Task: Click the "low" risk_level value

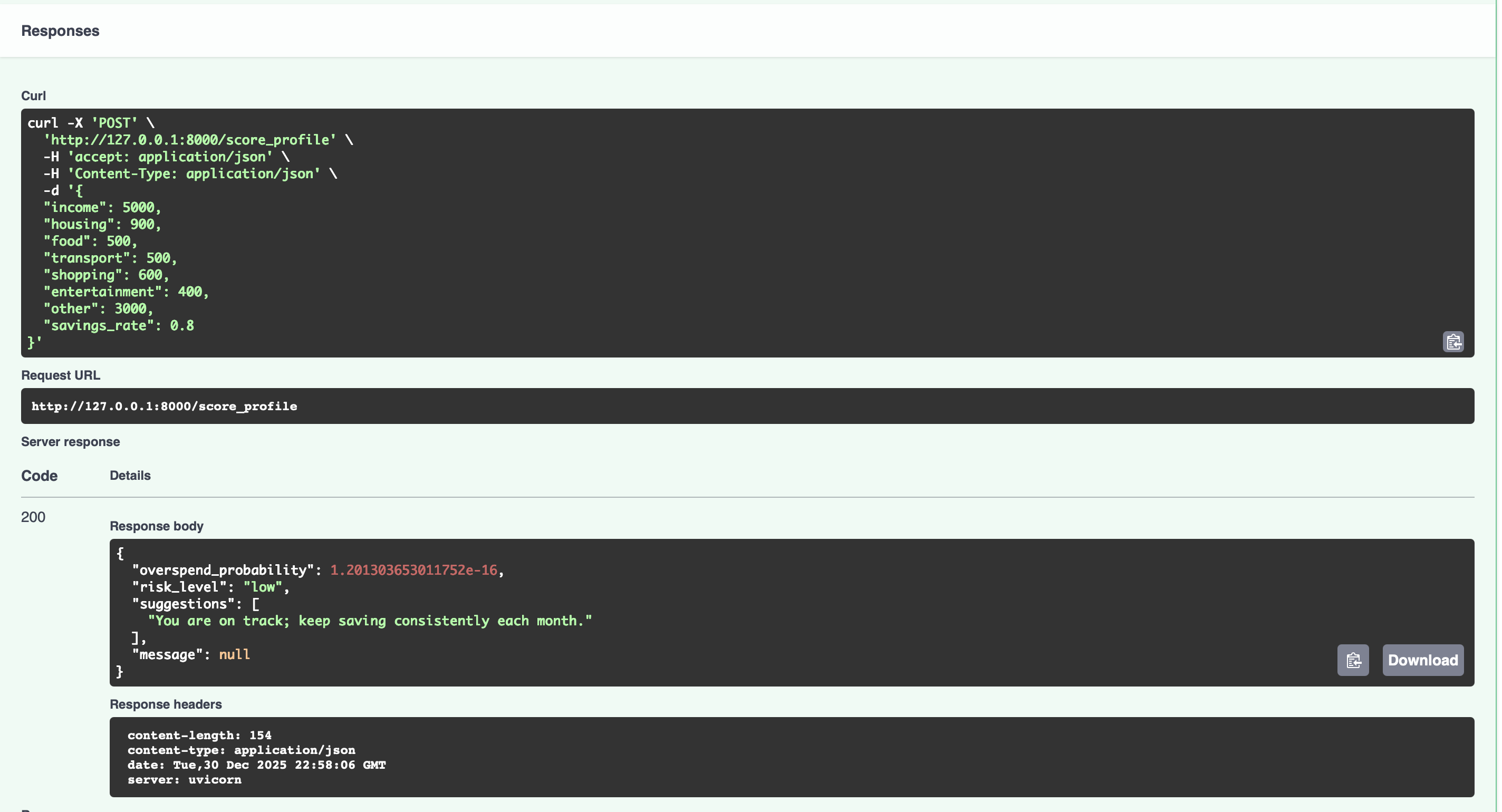Action: coord(263,587)
